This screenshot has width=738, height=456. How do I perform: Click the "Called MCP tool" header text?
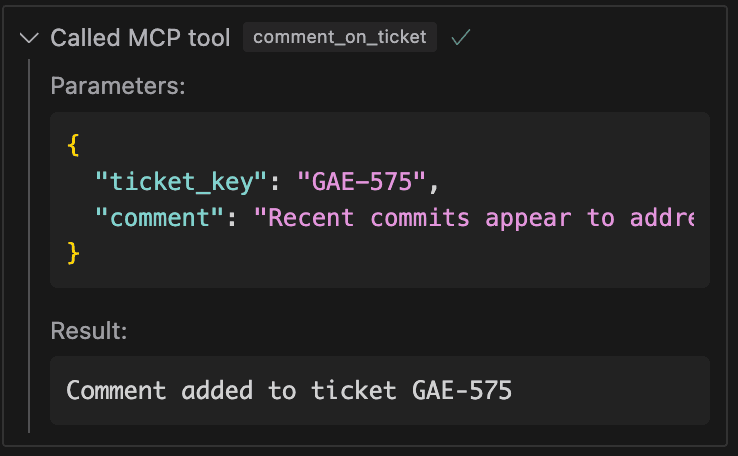(x=140, y=38)
